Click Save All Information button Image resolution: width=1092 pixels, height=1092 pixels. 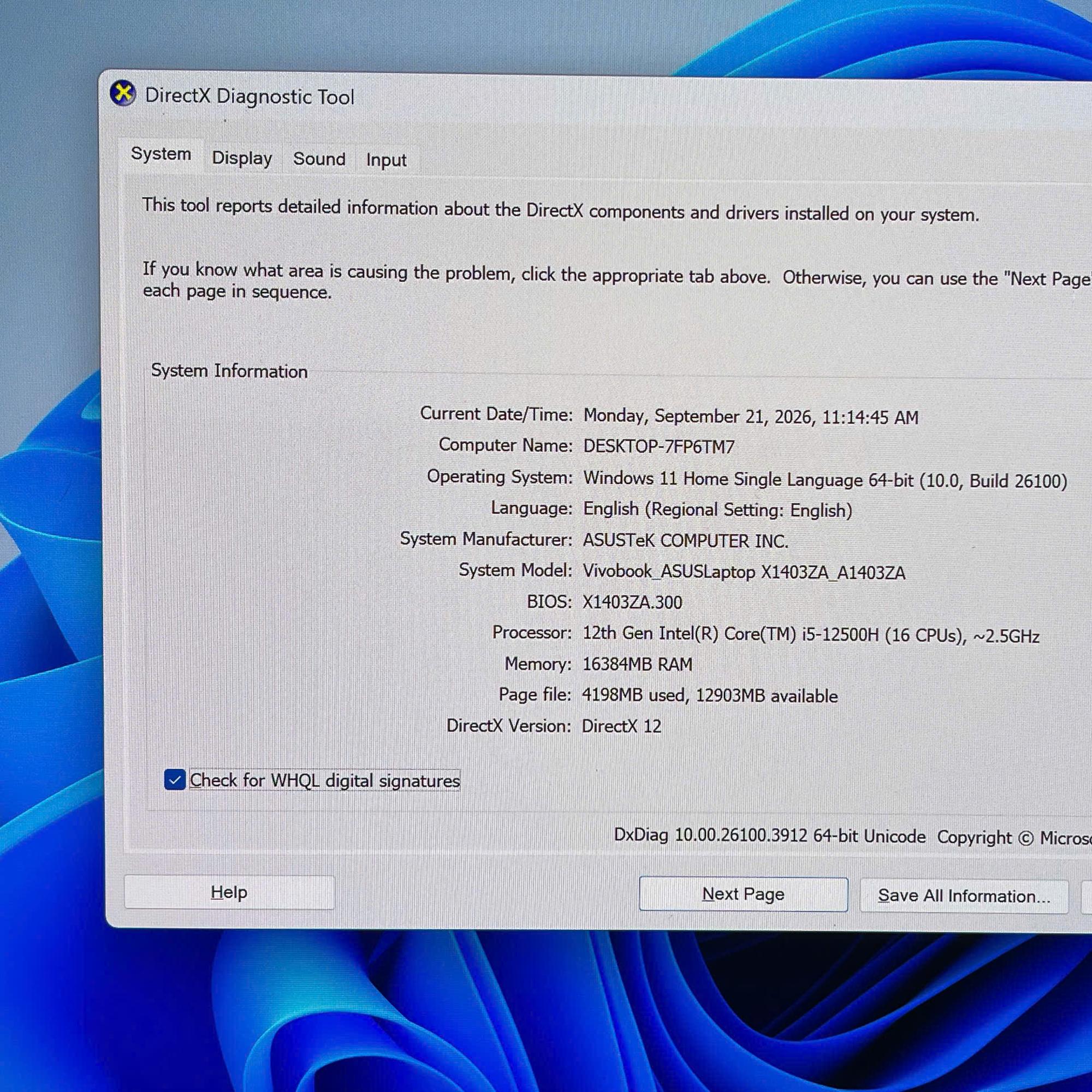coord(964,896)
